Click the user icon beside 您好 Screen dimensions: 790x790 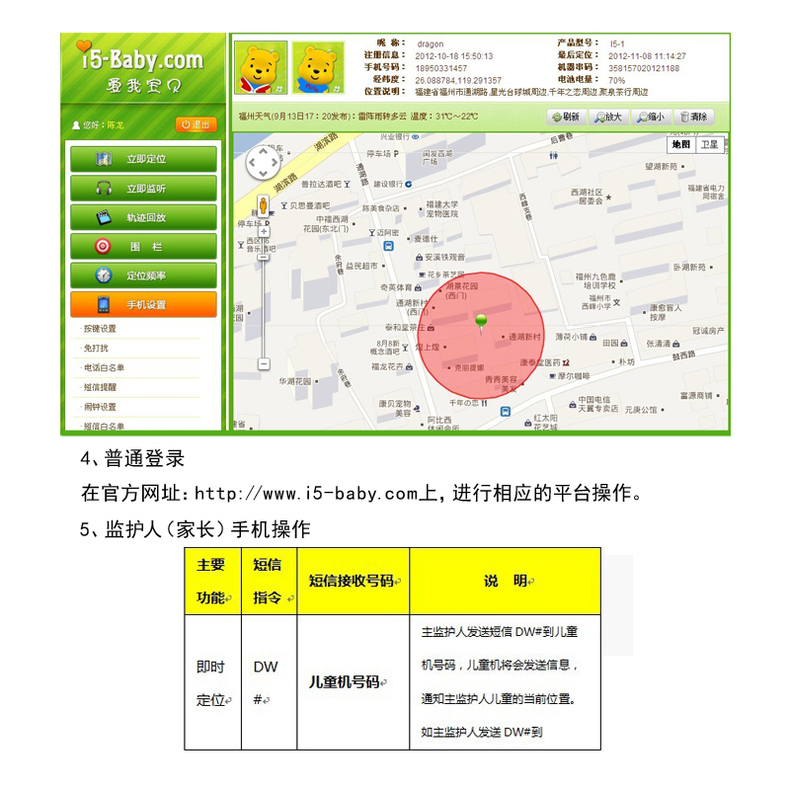[x=76, y=125]
